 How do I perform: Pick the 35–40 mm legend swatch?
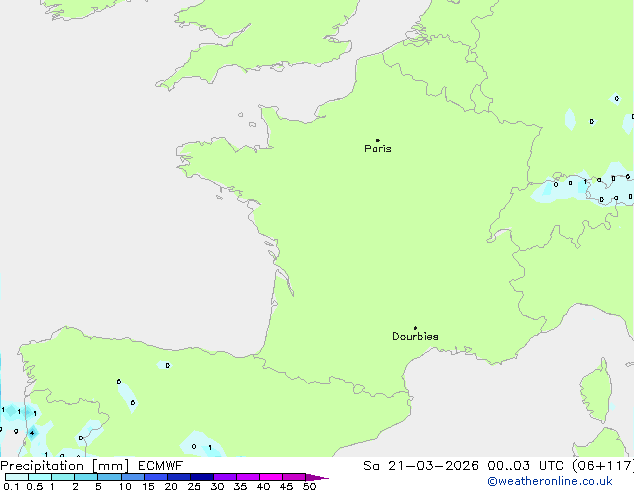(248, 477)
